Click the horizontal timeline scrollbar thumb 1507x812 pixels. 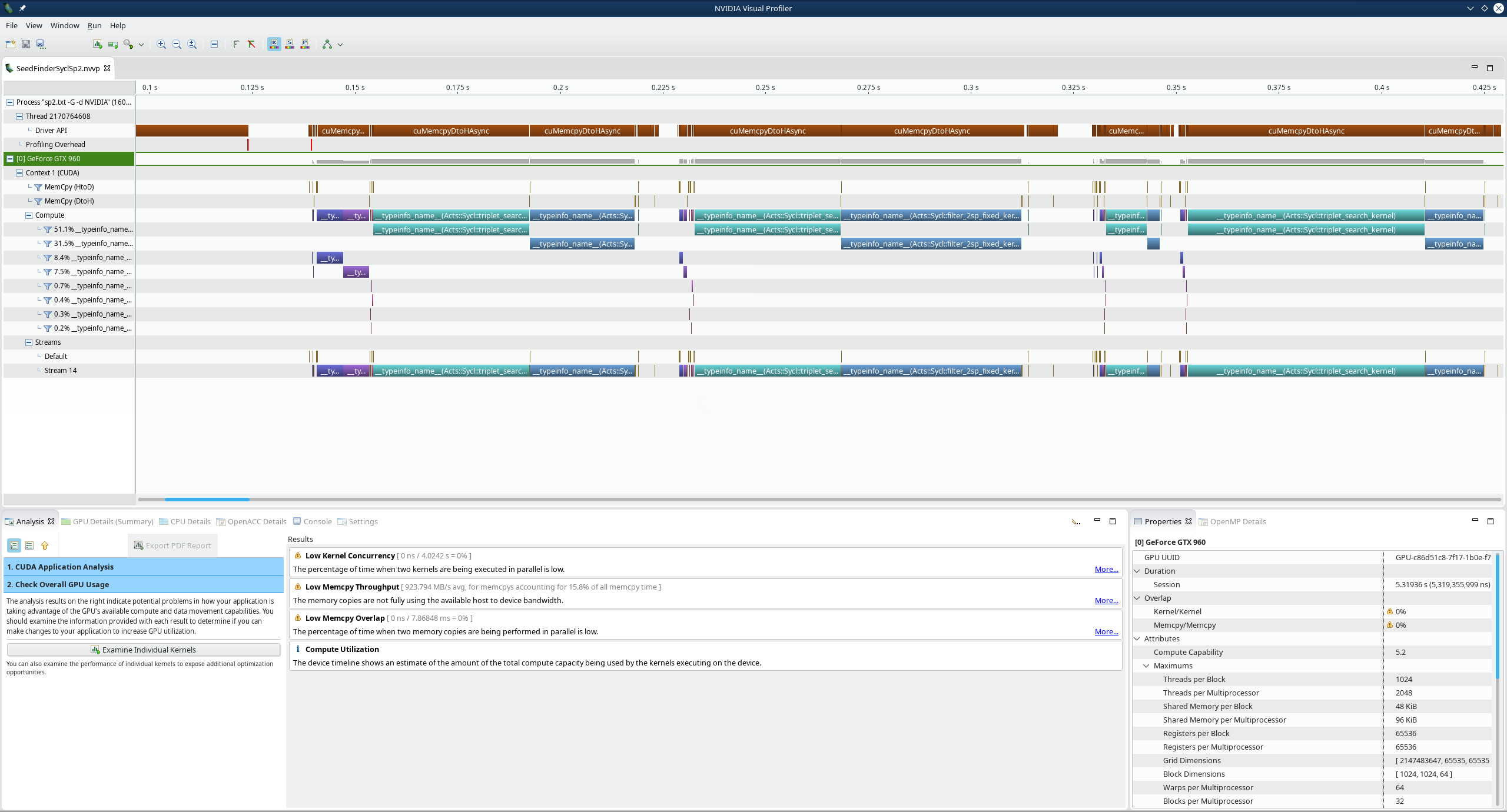pyautogui.click(x=207, y=500)
